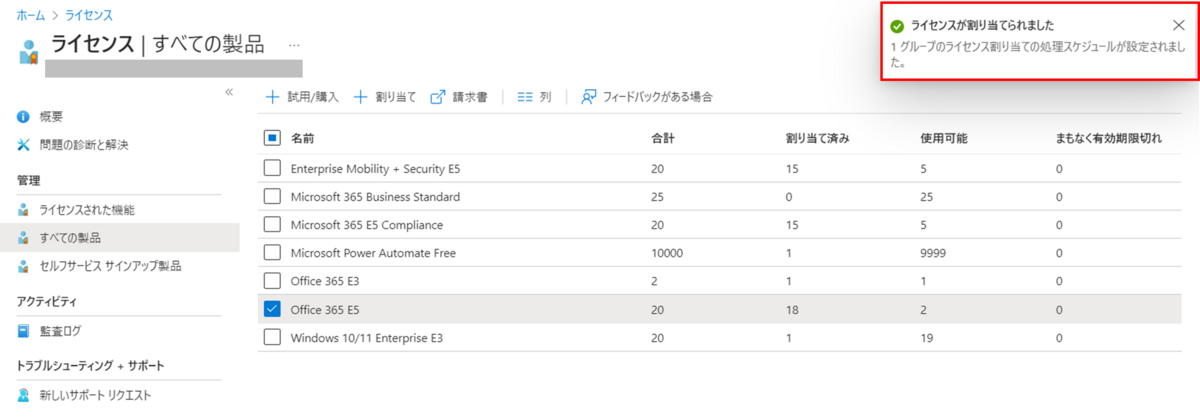
Task: Check Windows 10/11 Enterprise E3 checkbox
Action: 272,338
